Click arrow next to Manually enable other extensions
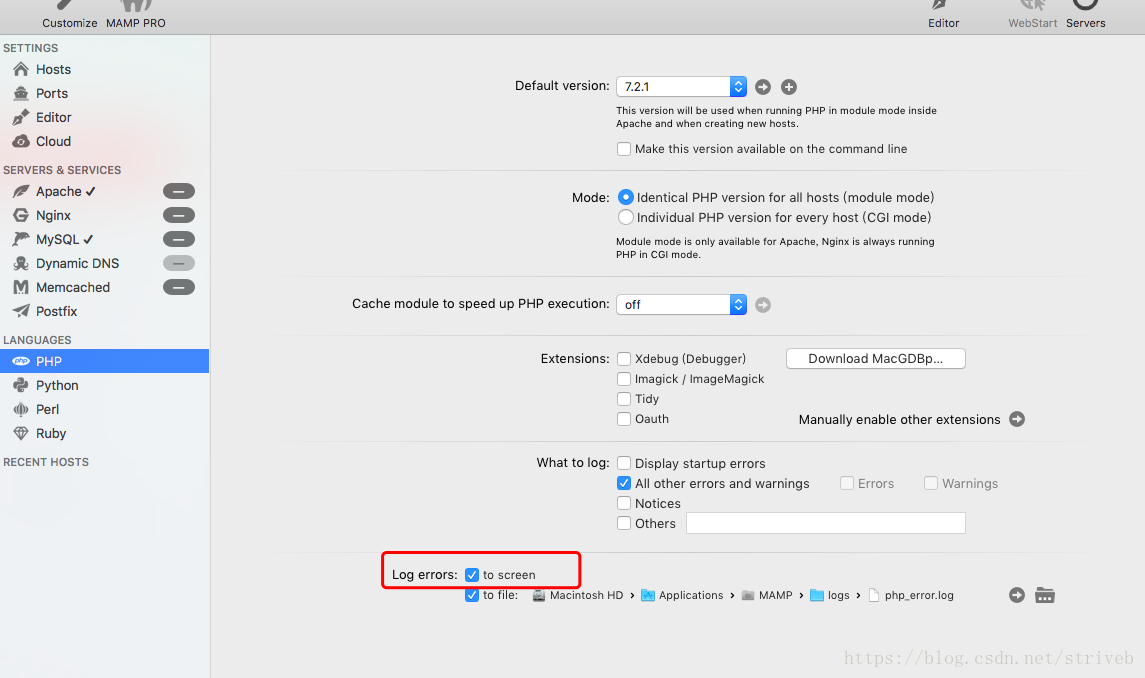This screenshot has height=678, width=1145. point(1017,419)
